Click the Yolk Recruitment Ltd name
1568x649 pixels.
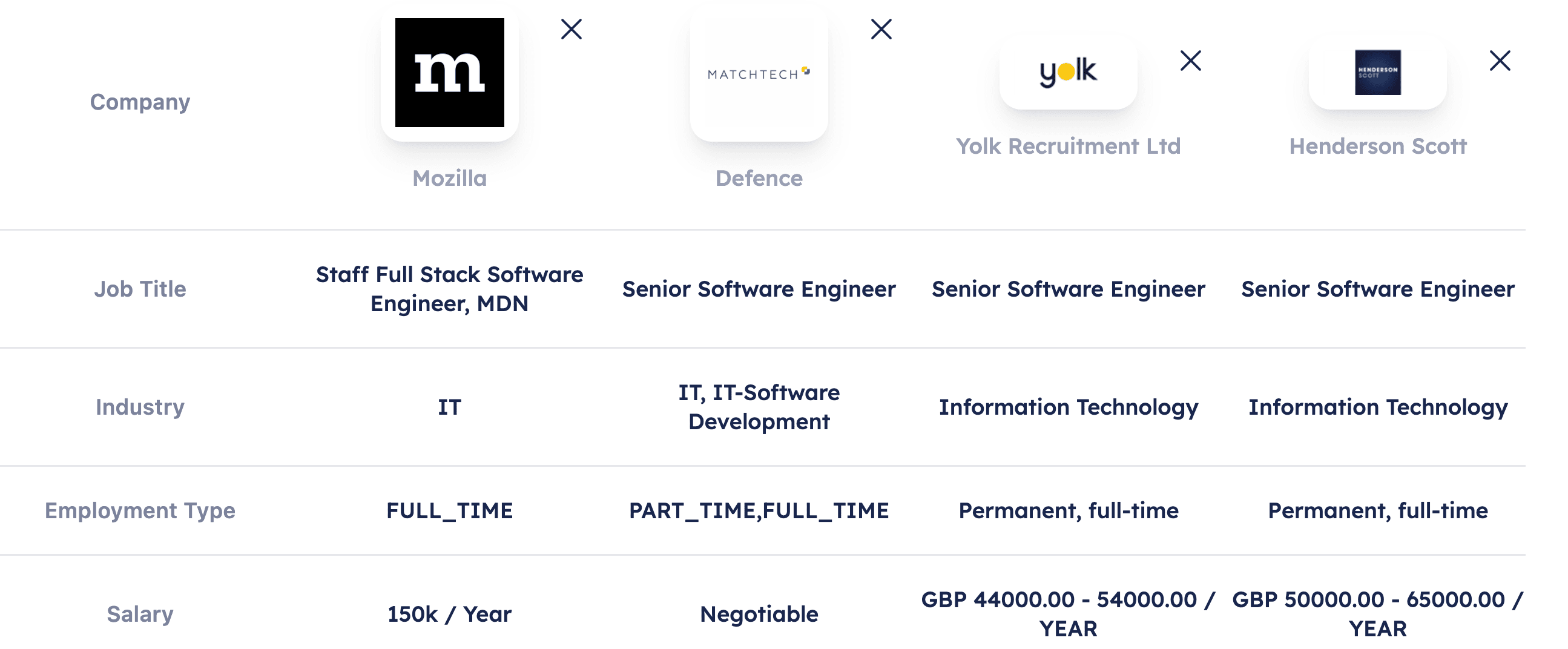1069,146
